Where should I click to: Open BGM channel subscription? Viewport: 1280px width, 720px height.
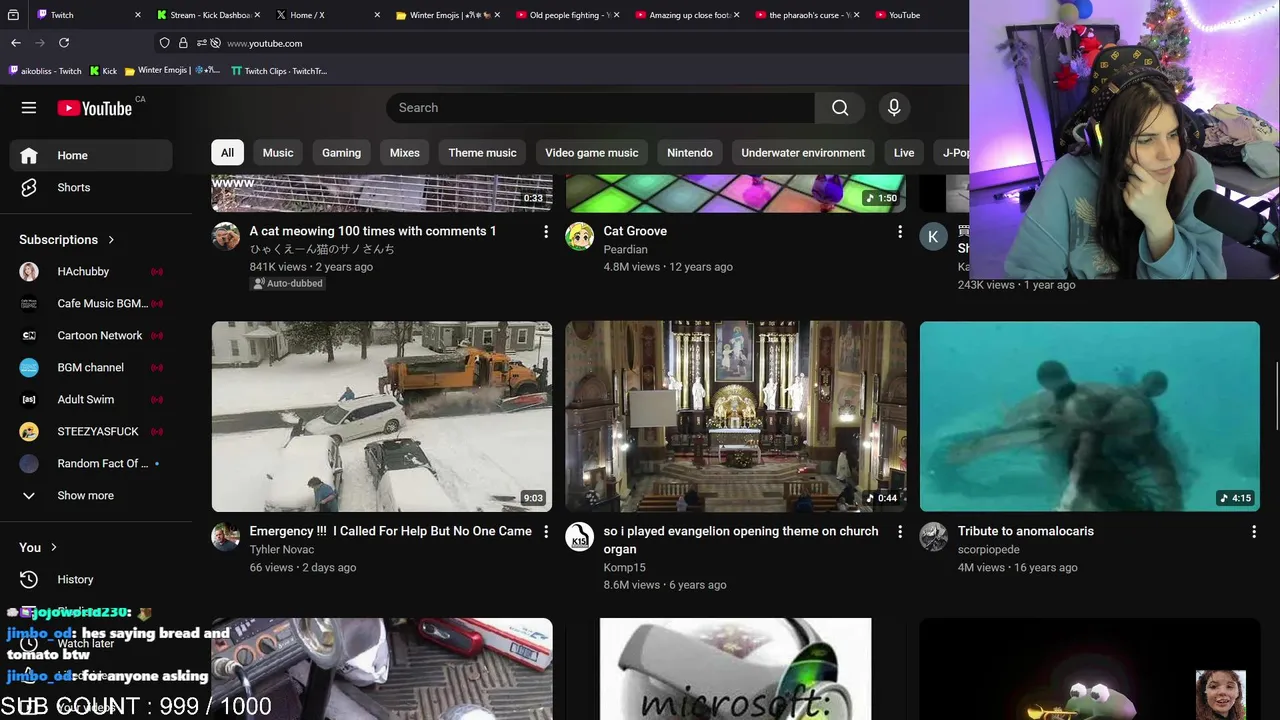point(91,367)
